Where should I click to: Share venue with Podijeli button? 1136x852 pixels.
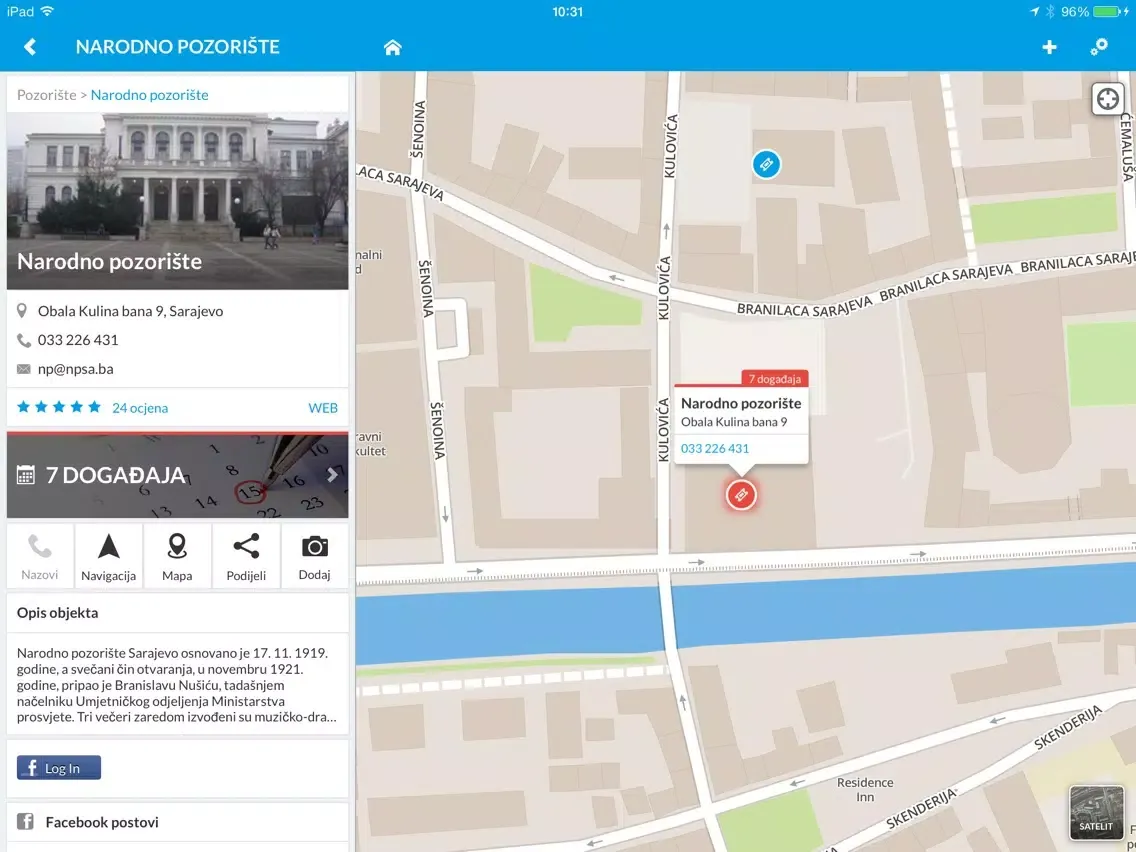[x=246, y=556]
